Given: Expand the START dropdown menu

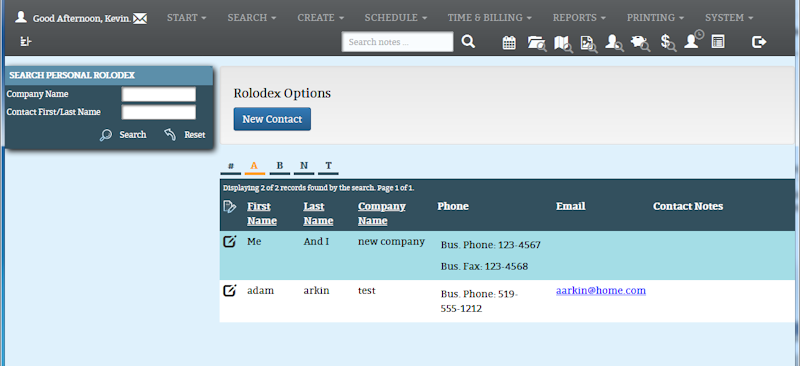Looking at the screenshot, I should pos(186,17).
